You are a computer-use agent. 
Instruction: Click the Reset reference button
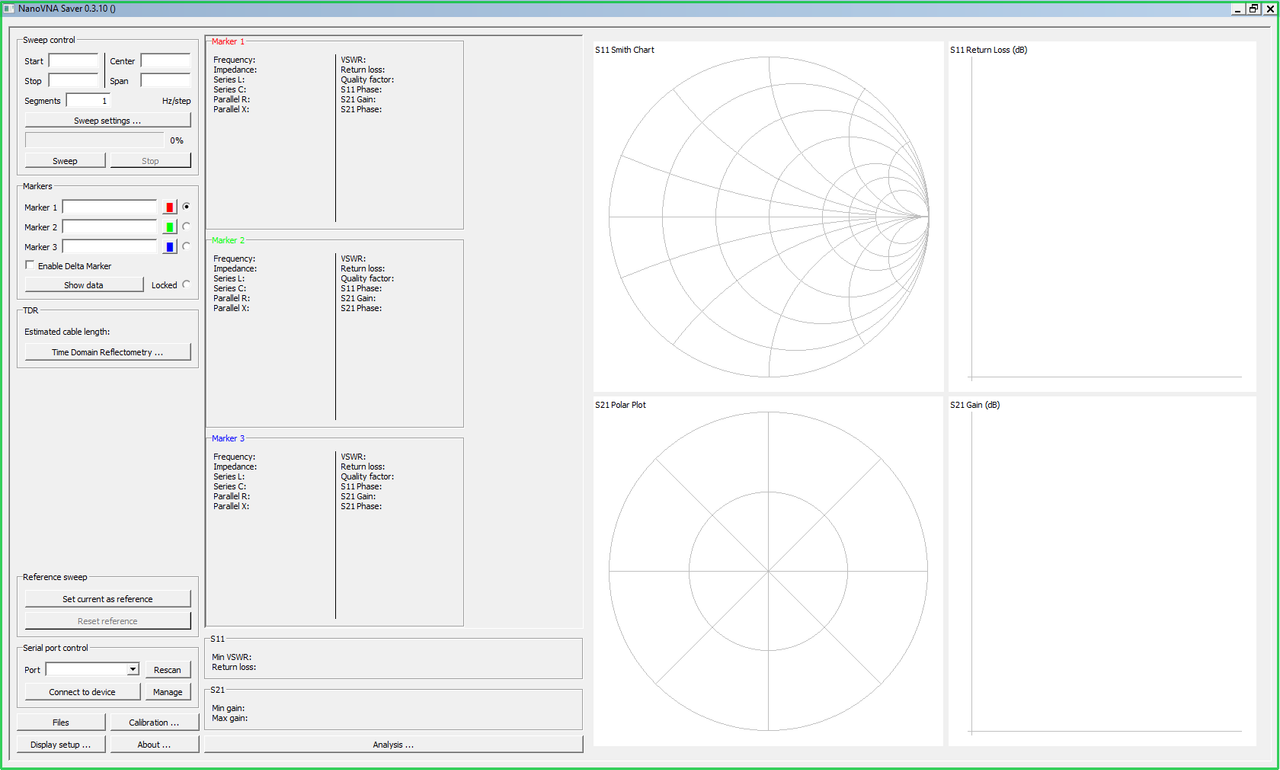click(107, 621)
